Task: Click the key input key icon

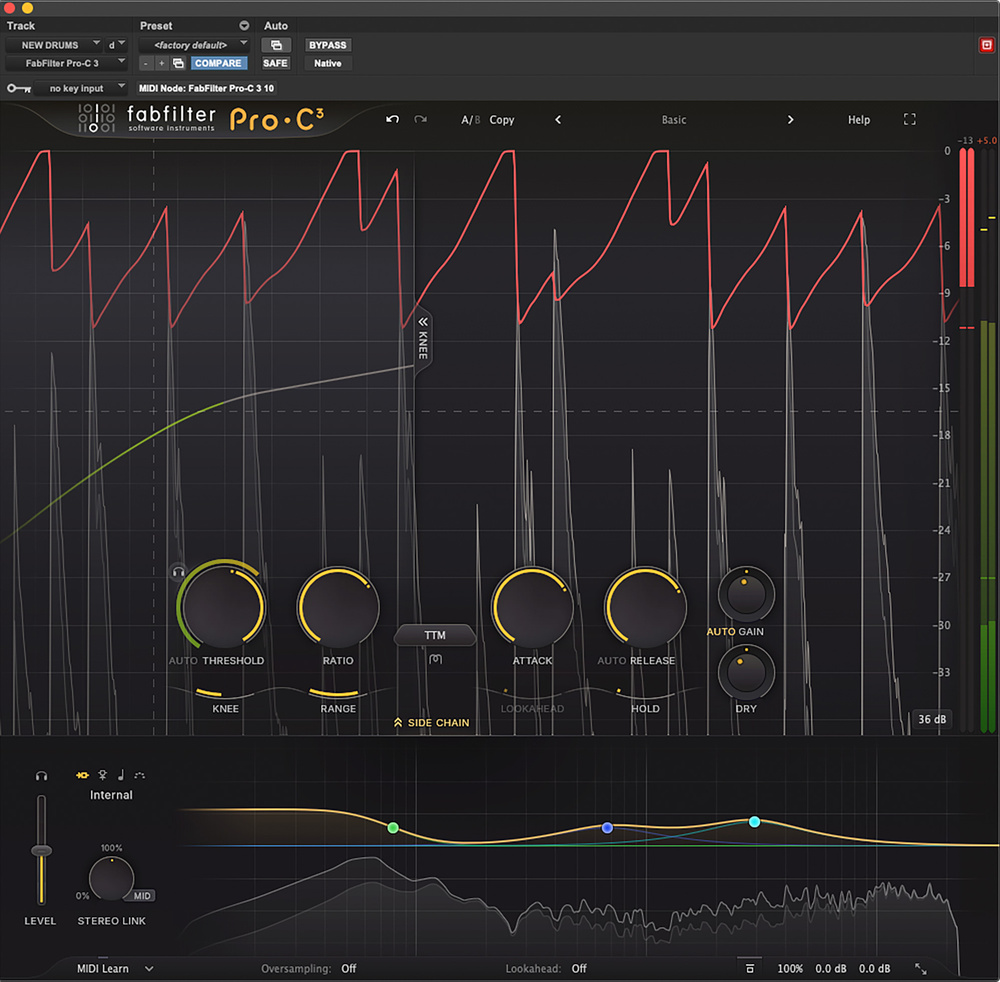Action: pos(17,88)
